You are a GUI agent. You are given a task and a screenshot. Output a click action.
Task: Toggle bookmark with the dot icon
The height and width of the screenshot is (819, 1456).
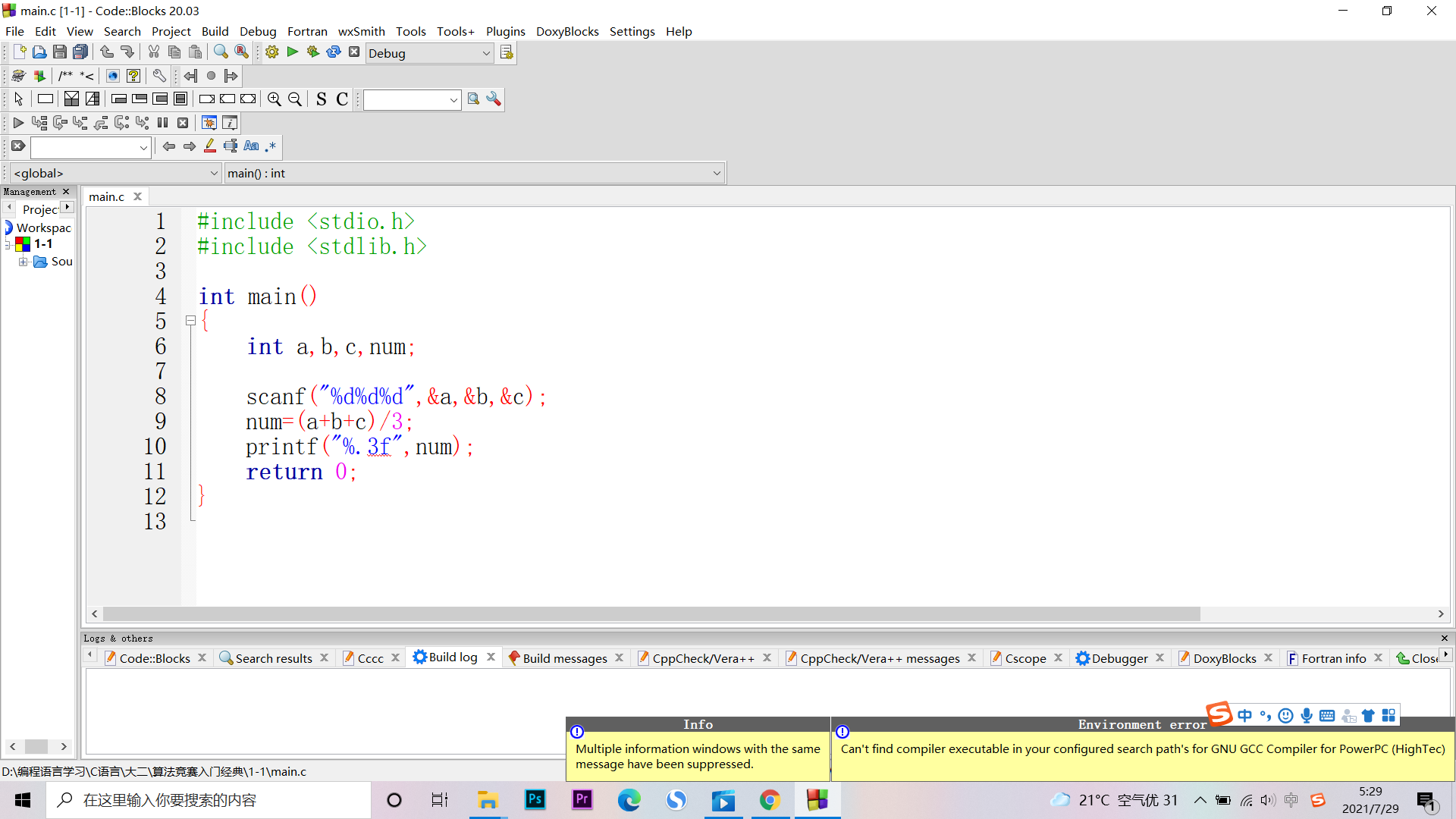[211, 76]
